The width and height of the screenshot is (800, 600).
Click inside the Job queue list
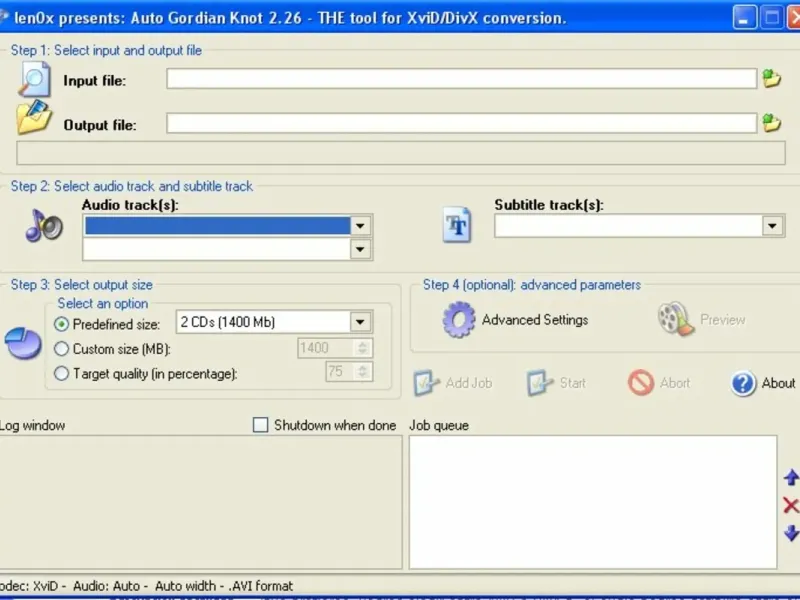pyautogui.click(x=593, y=502)
